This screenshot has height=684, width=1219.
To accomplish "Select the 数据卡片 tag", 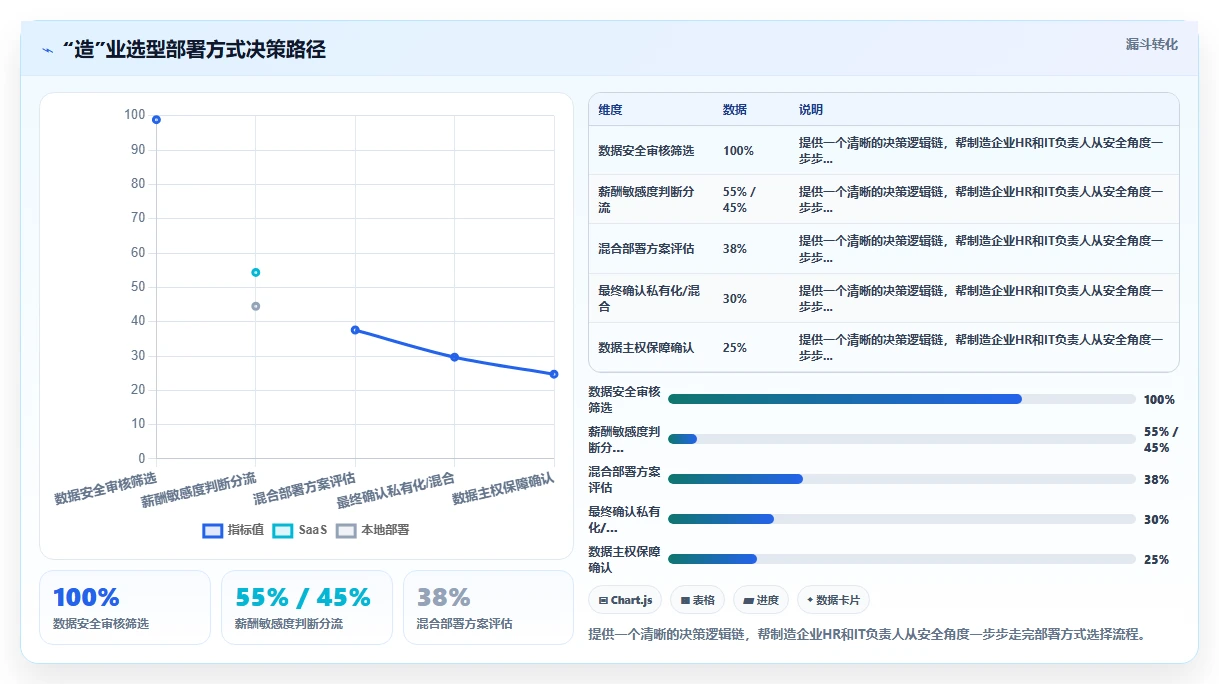I will (x=834, y=600).
